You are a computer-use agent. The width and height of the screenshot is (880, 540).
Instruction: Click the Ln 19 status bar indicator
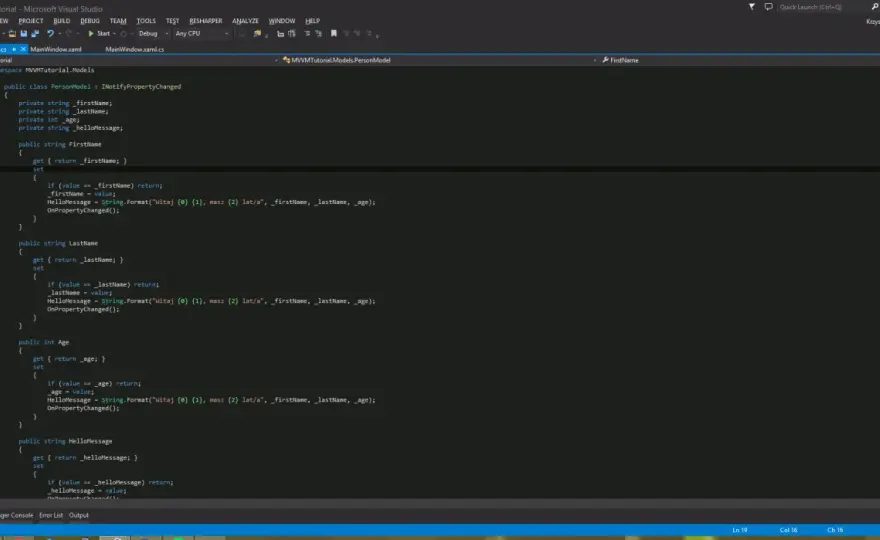tap(740, 530)
